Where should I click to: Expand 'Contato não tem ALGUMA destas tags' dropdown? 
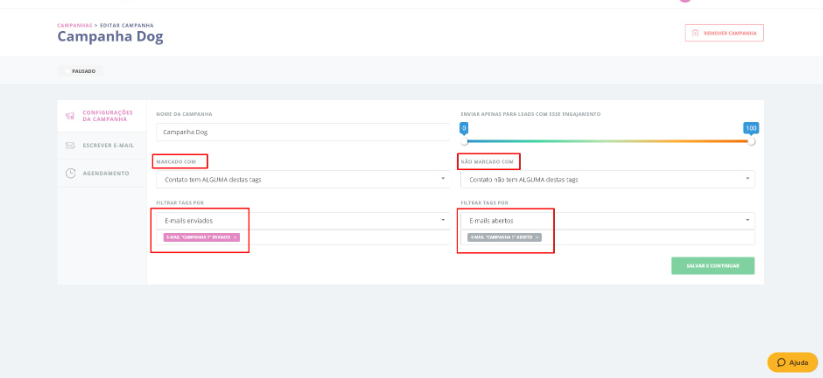[x=608, y=179]
